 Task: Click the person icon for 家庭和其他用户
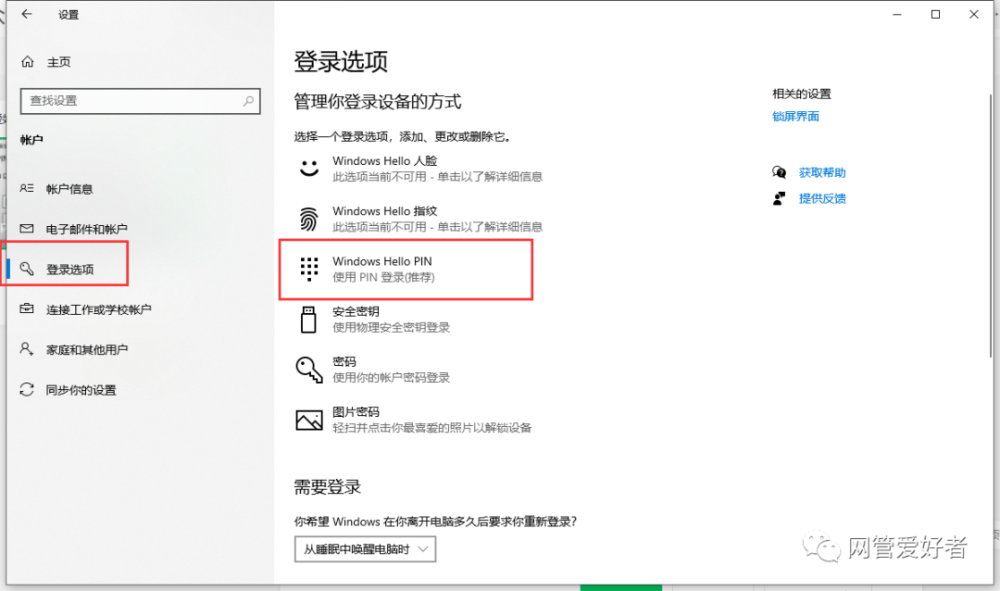[26, 349]
